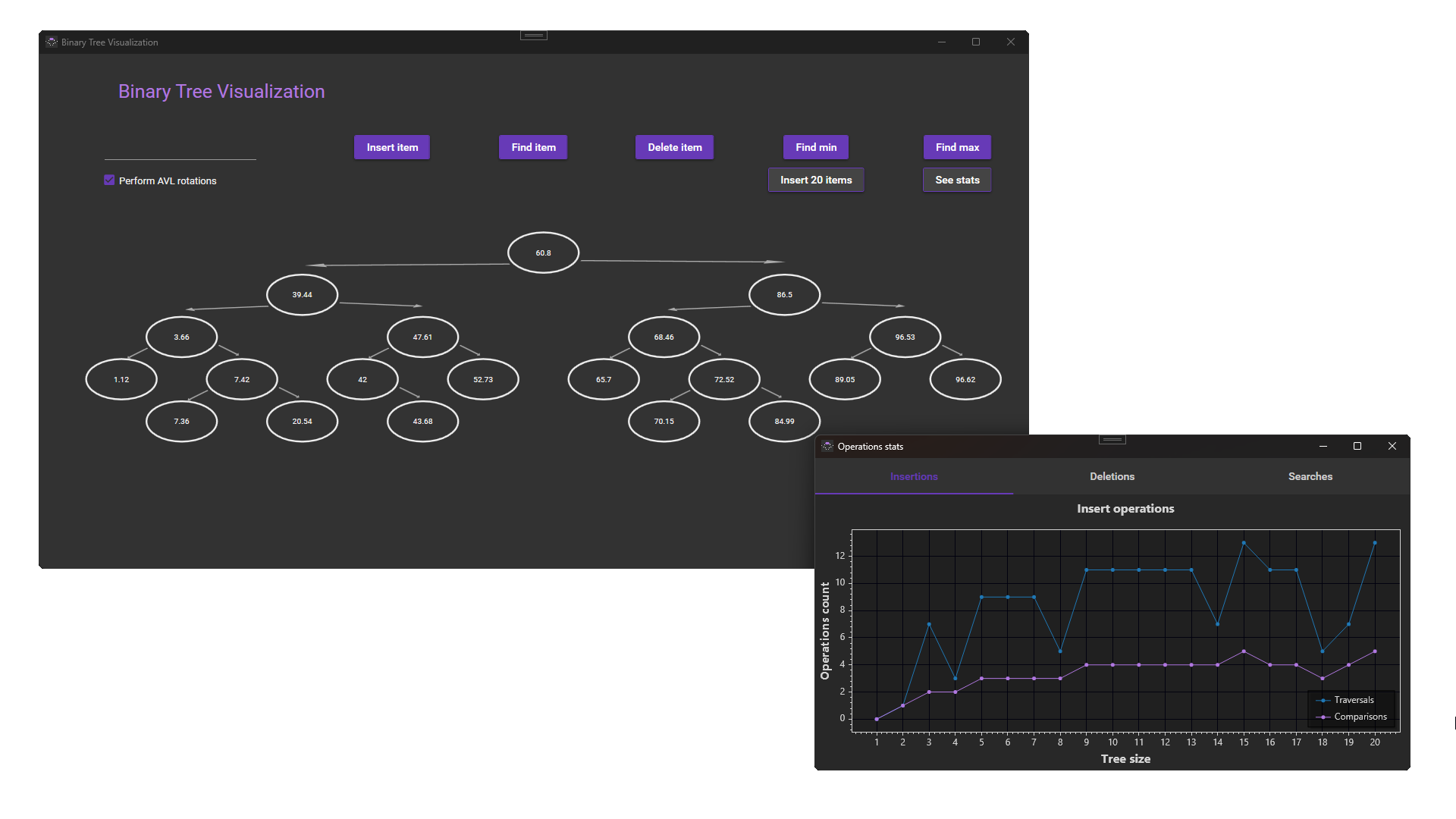Close the Operations stats window
1456x819 pixels.
pyautogui.click(x=1392, y=446)
